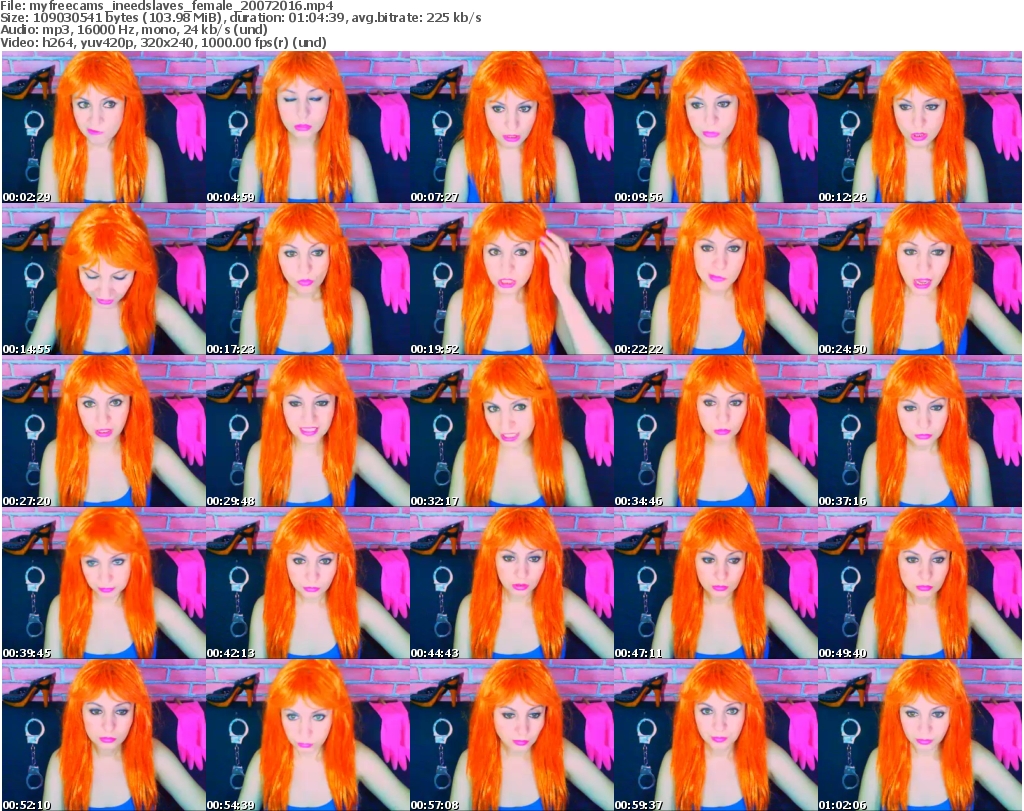Image resolution: width=1024 pixels, height=811 pixels.
Task: Select the thumbnail stamped 00:42:13
Action: 308,583
